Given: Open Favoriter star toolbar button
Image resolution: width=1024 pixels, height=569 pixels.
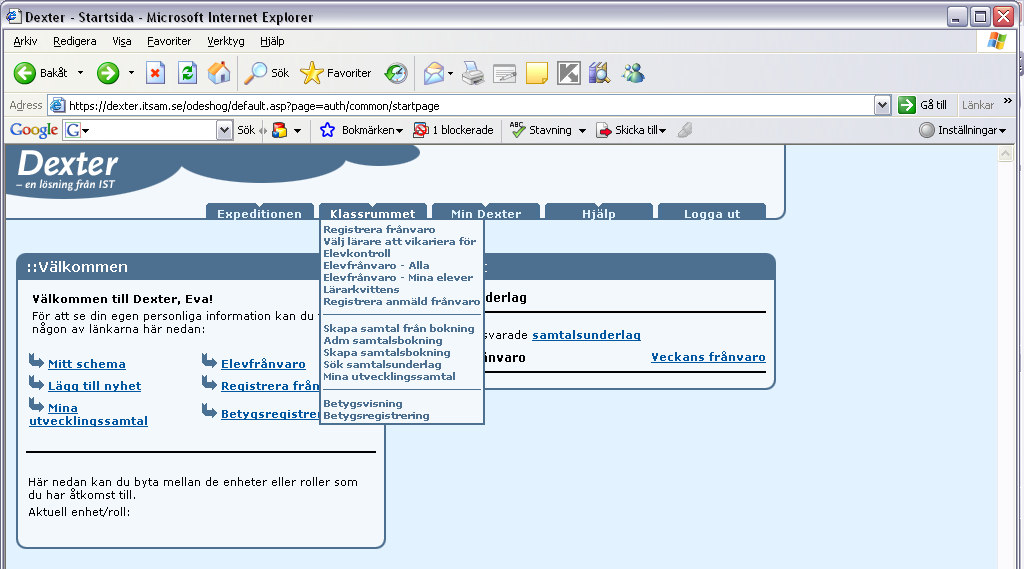Looking at the screenshot, I should coord(336,73).
